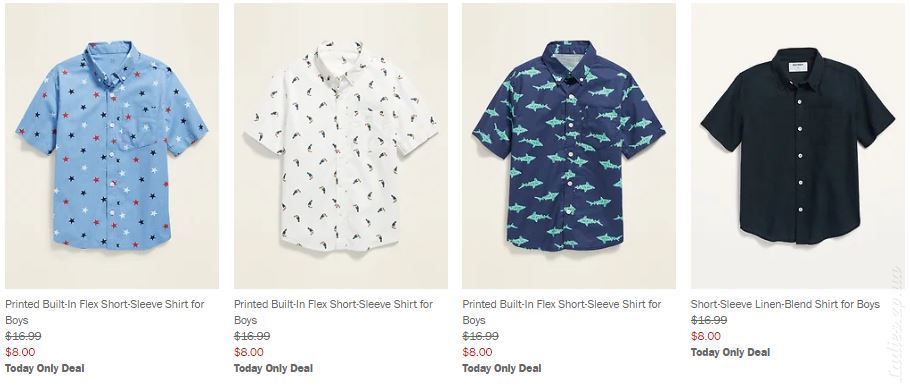Click Today Only Deal under linen-blend shirt

click(730, 352)
